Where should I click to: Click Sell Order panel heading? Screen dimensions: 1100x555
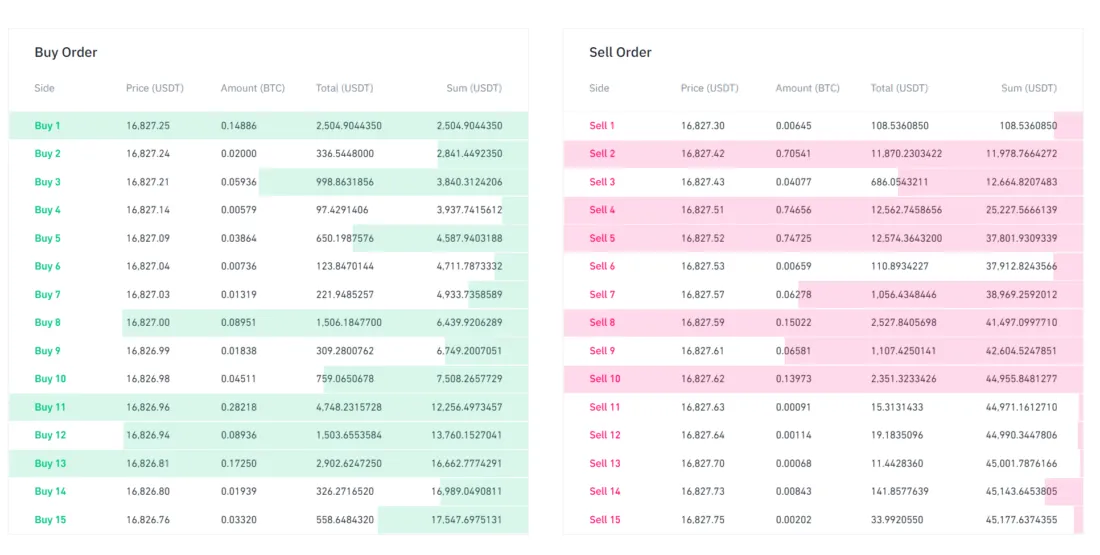620,52
